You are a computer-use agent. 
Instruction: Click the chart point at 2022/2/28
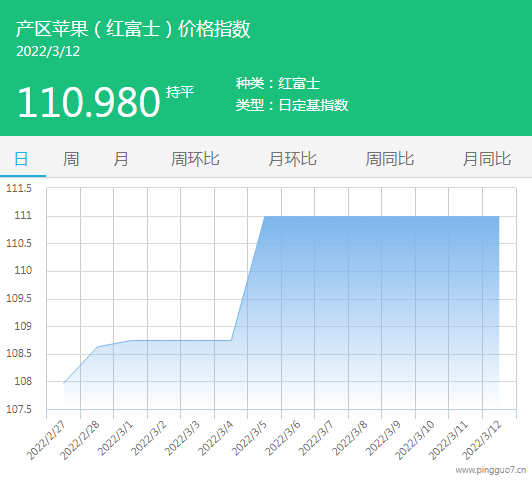point(97,347)
